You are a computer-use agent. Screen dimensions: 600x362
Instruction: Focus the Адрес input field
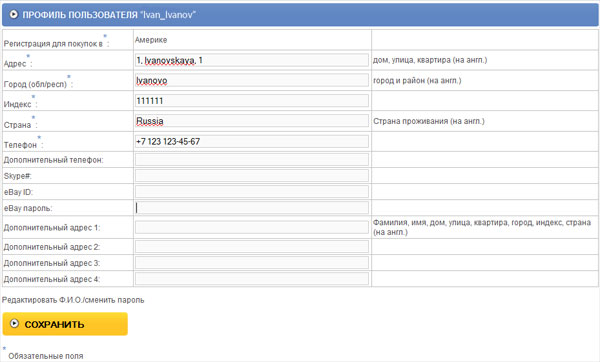tap(252, 60)
